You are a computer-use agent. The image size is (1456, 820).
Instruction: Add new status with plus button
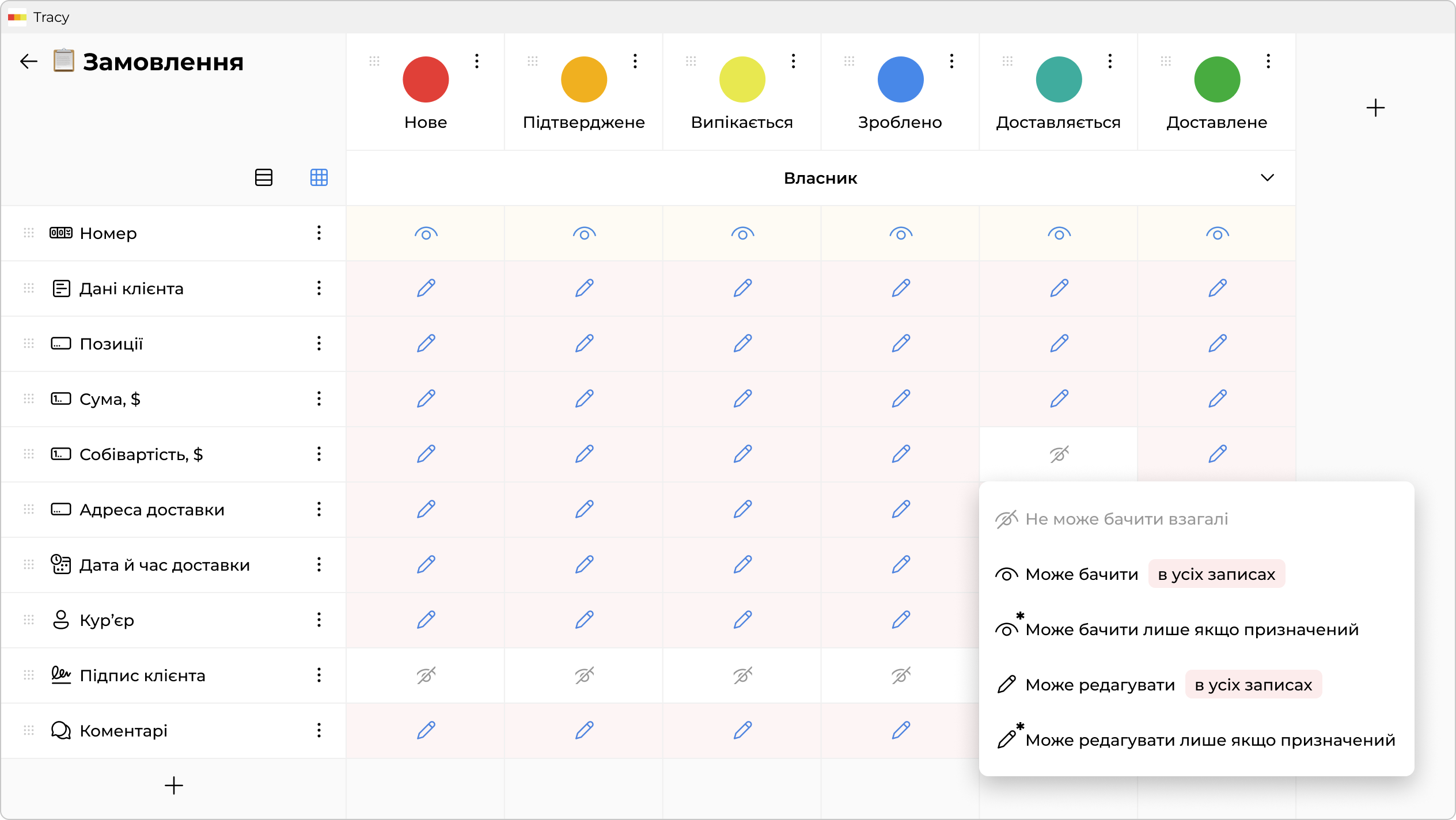(1375, 108)
